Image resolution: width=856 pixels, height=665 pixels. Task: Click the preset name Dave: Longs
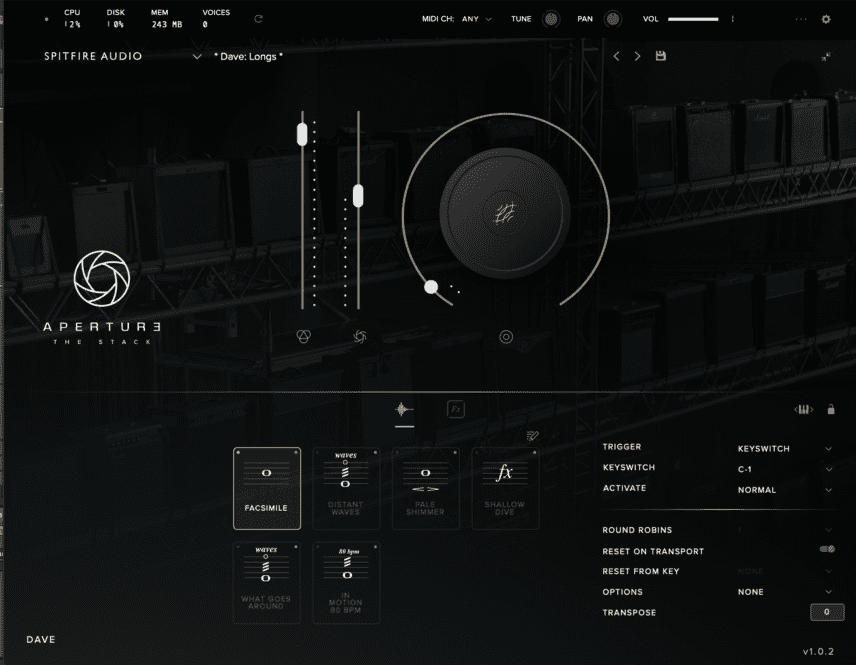[x=248, y=56]
